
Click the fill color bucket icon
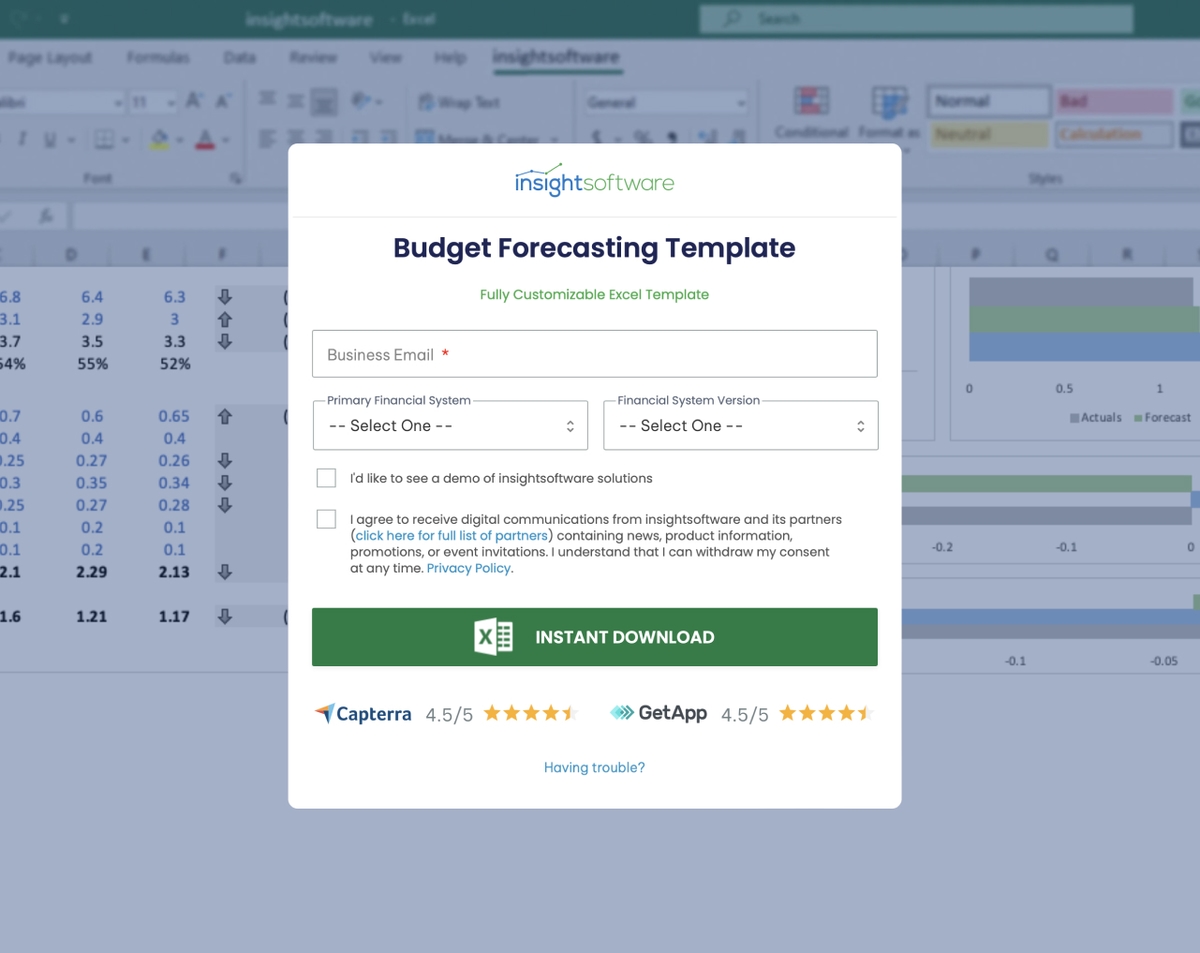pyautogui.click(x=159, y=140)
